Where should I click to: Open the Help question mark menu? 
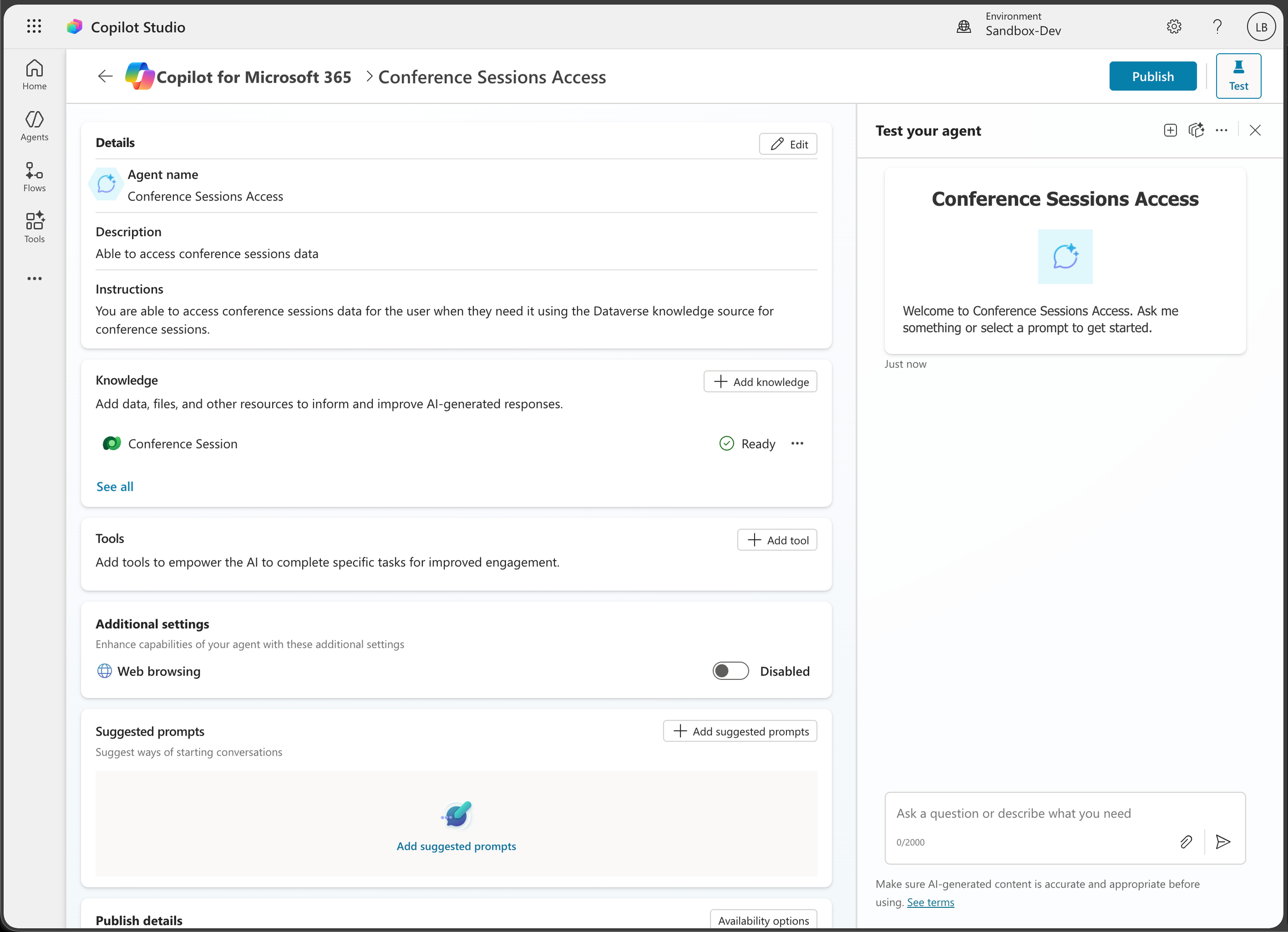(1217, 26)
